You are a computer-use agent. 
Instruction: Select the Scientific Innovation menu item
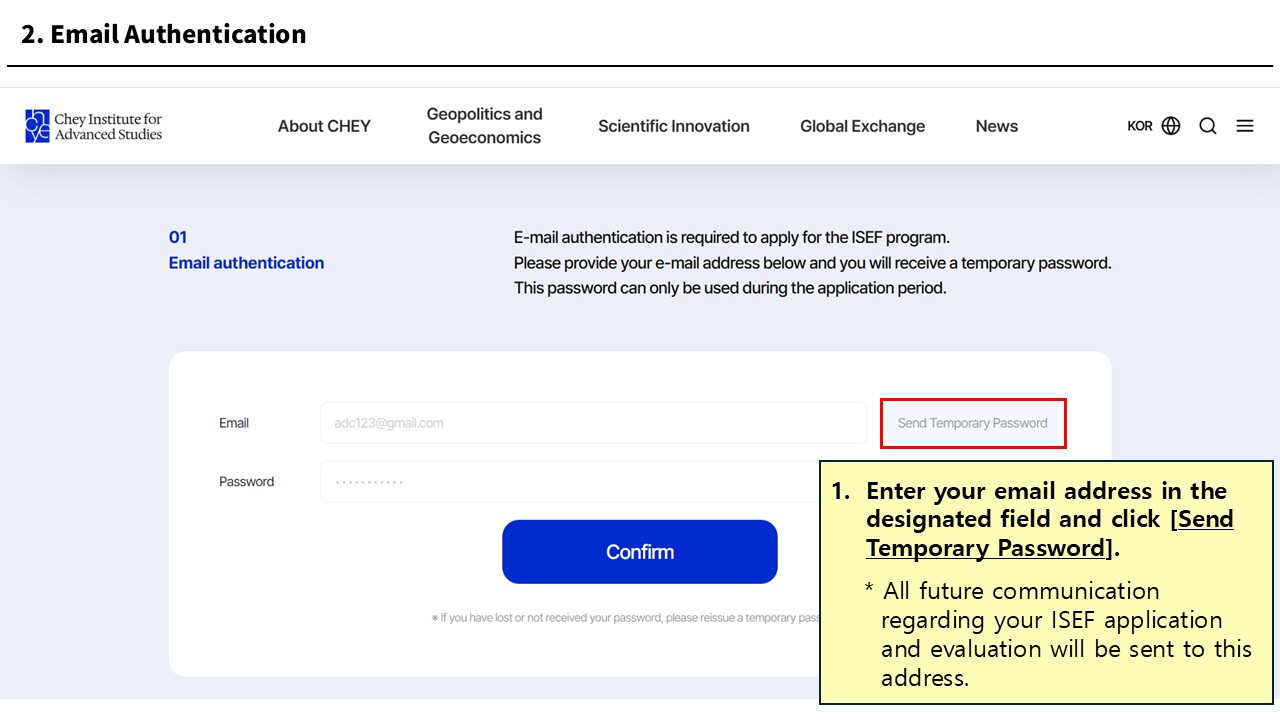click(674, 126)
